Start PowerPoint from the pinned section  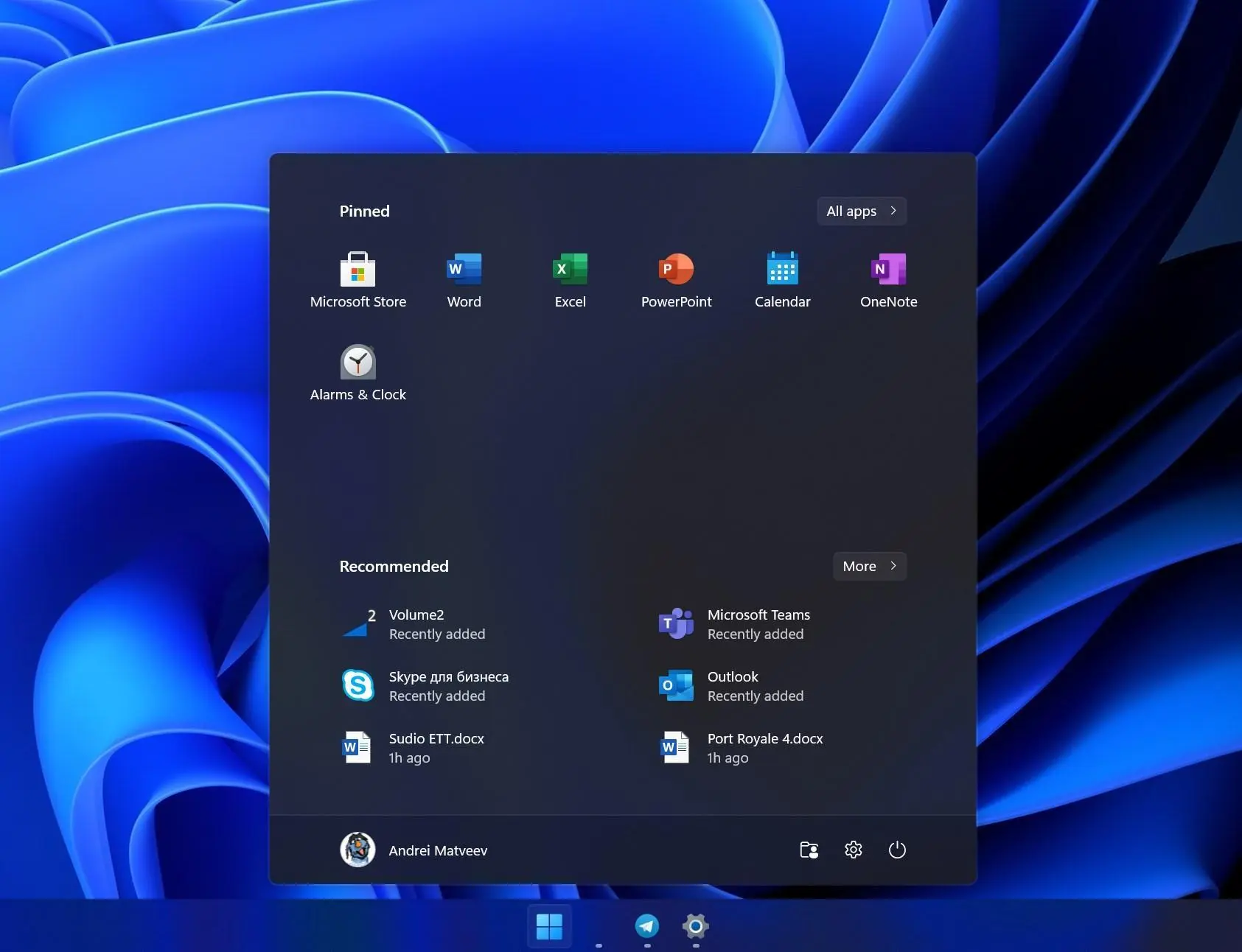tap(677, 281)
